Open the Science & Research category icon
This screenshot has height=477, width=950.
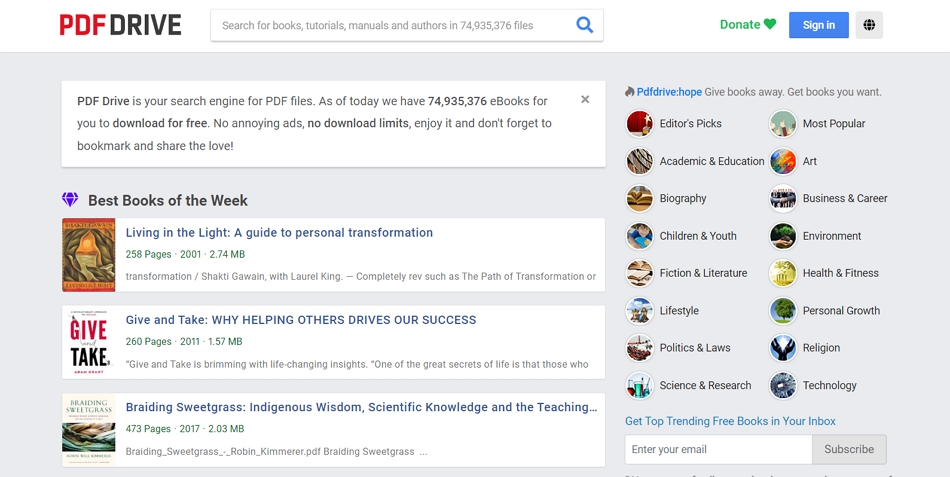[x=640, y=386]
